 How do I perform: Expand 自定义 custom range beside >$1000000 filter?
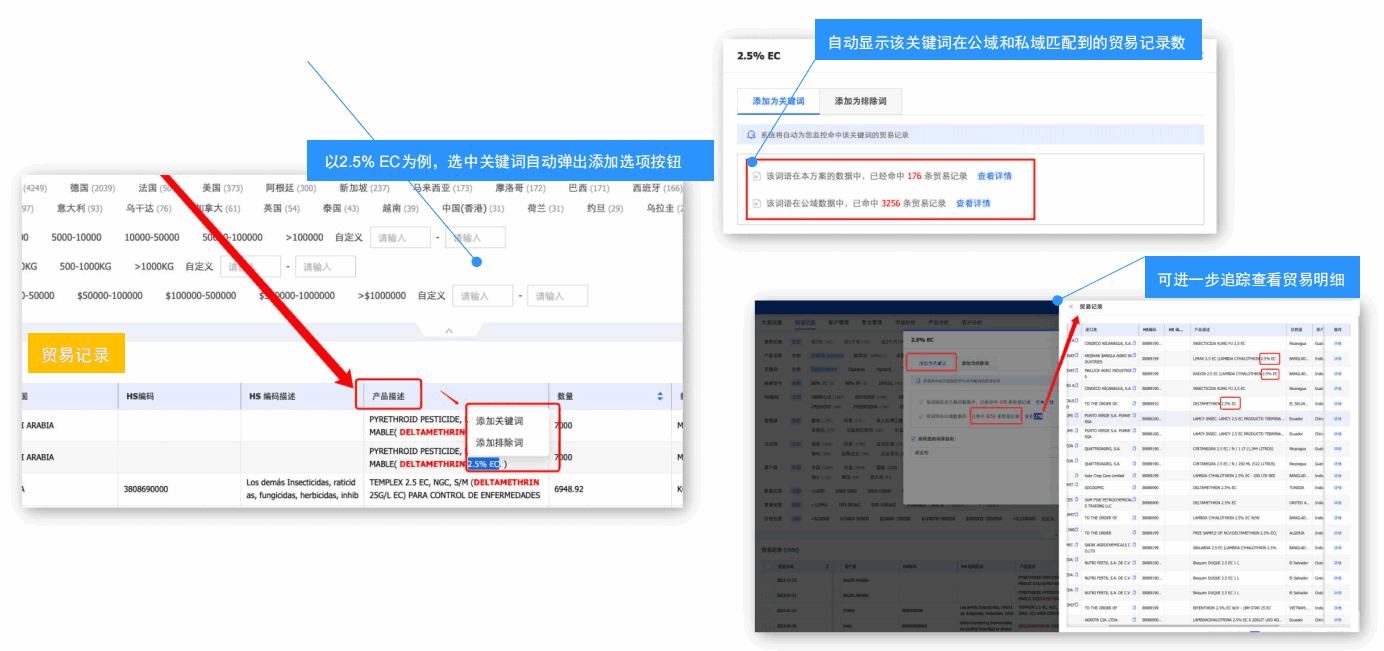[432, 295]
